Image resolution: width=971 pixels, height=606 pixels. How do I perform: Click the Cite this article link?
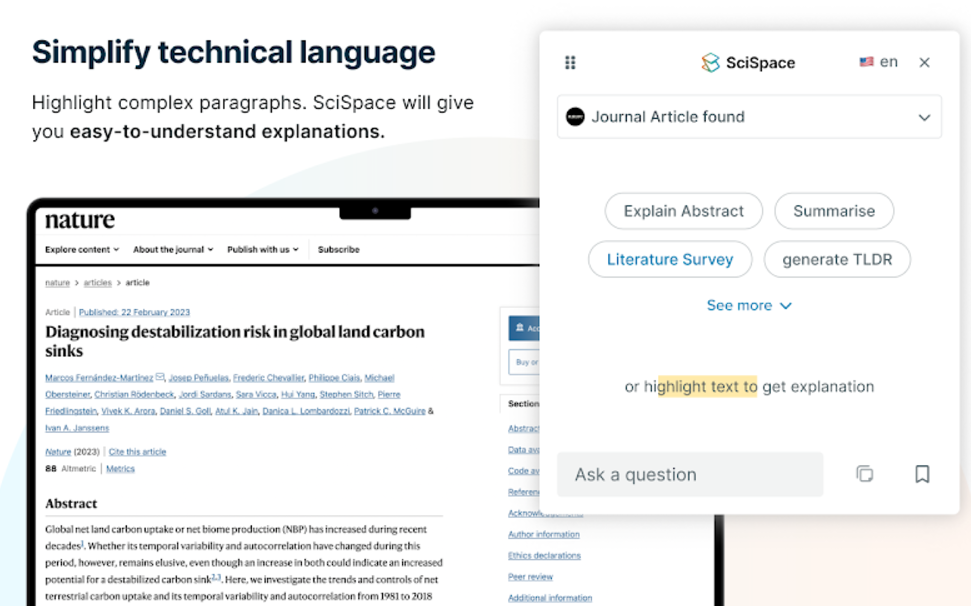click(137, 452)
